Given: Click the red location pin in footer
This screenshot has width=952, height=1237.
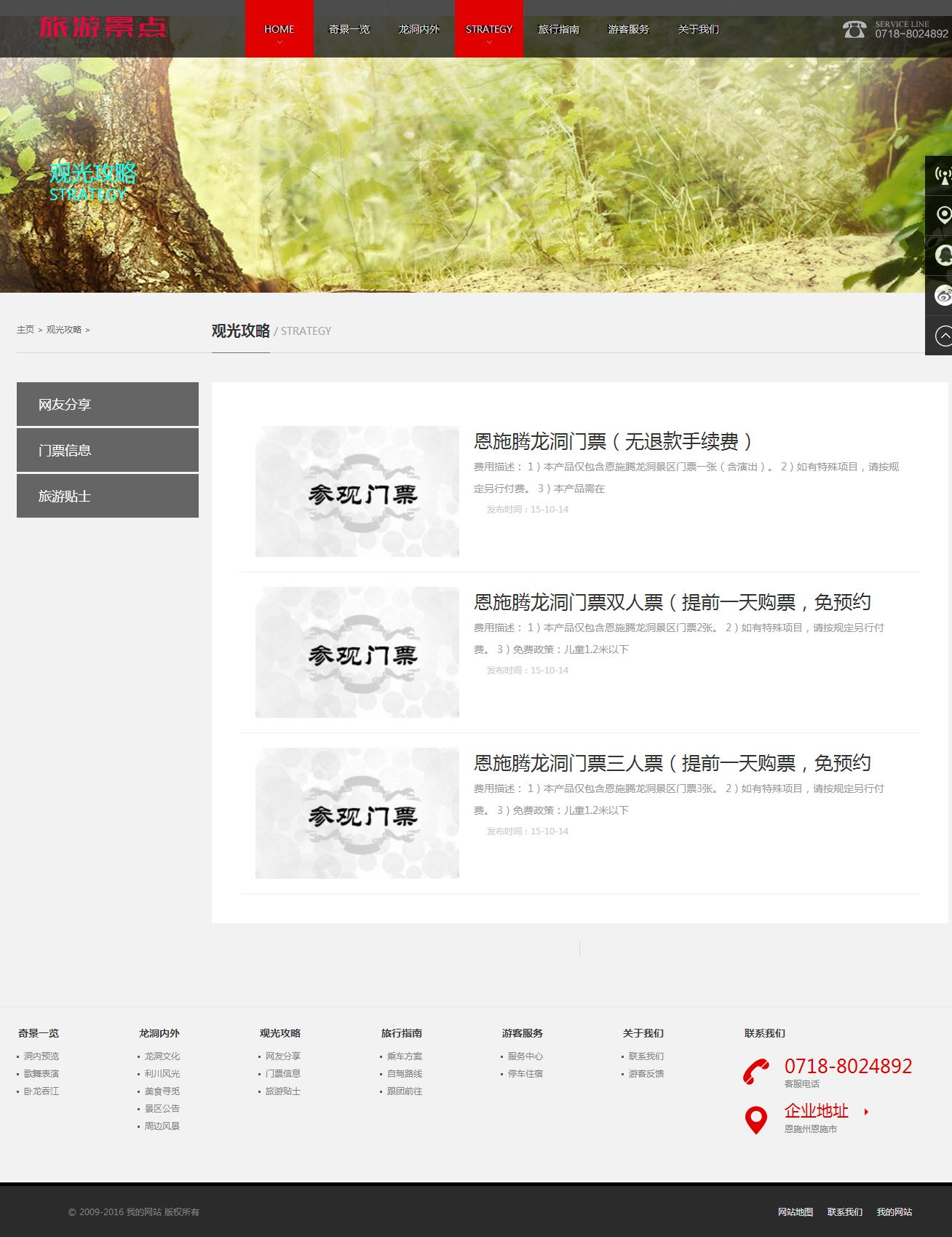Looking at the screenshot, I should click(756, 1120).
